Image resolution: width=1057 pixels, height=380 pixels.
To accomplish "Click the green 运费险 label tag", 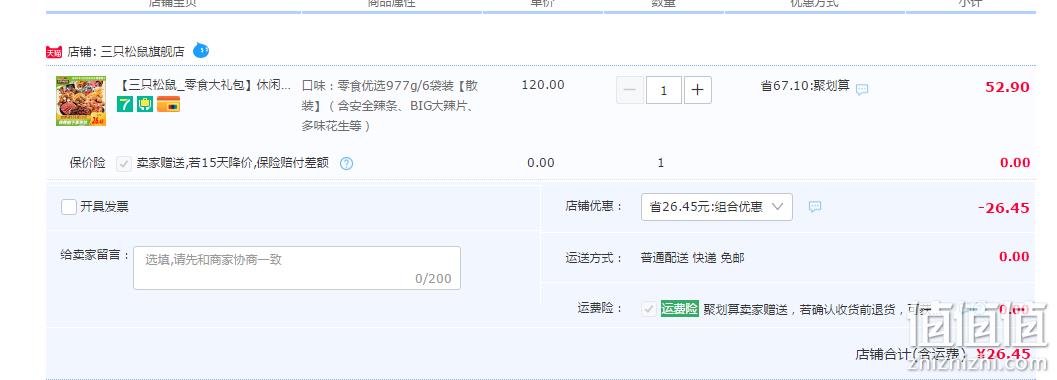I will click(x=680, y=309).
